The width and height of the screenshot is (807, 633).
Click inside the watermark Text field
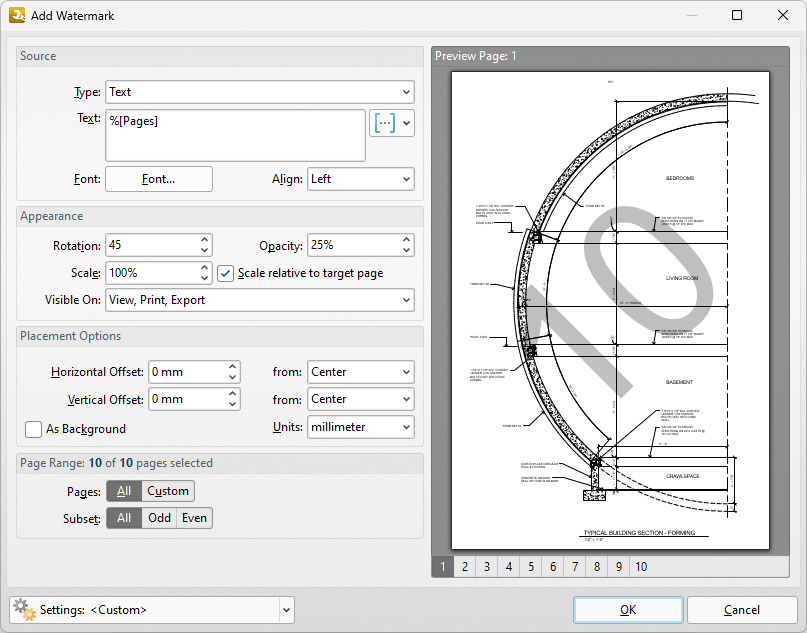235,135
